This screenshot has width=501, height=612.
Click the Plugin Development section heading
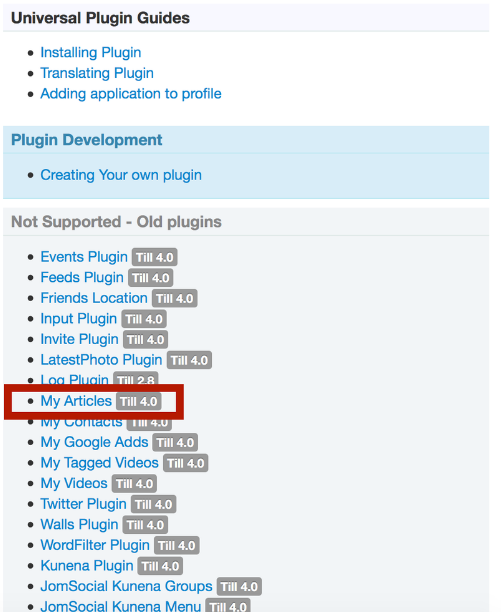[x=87, y=140]
